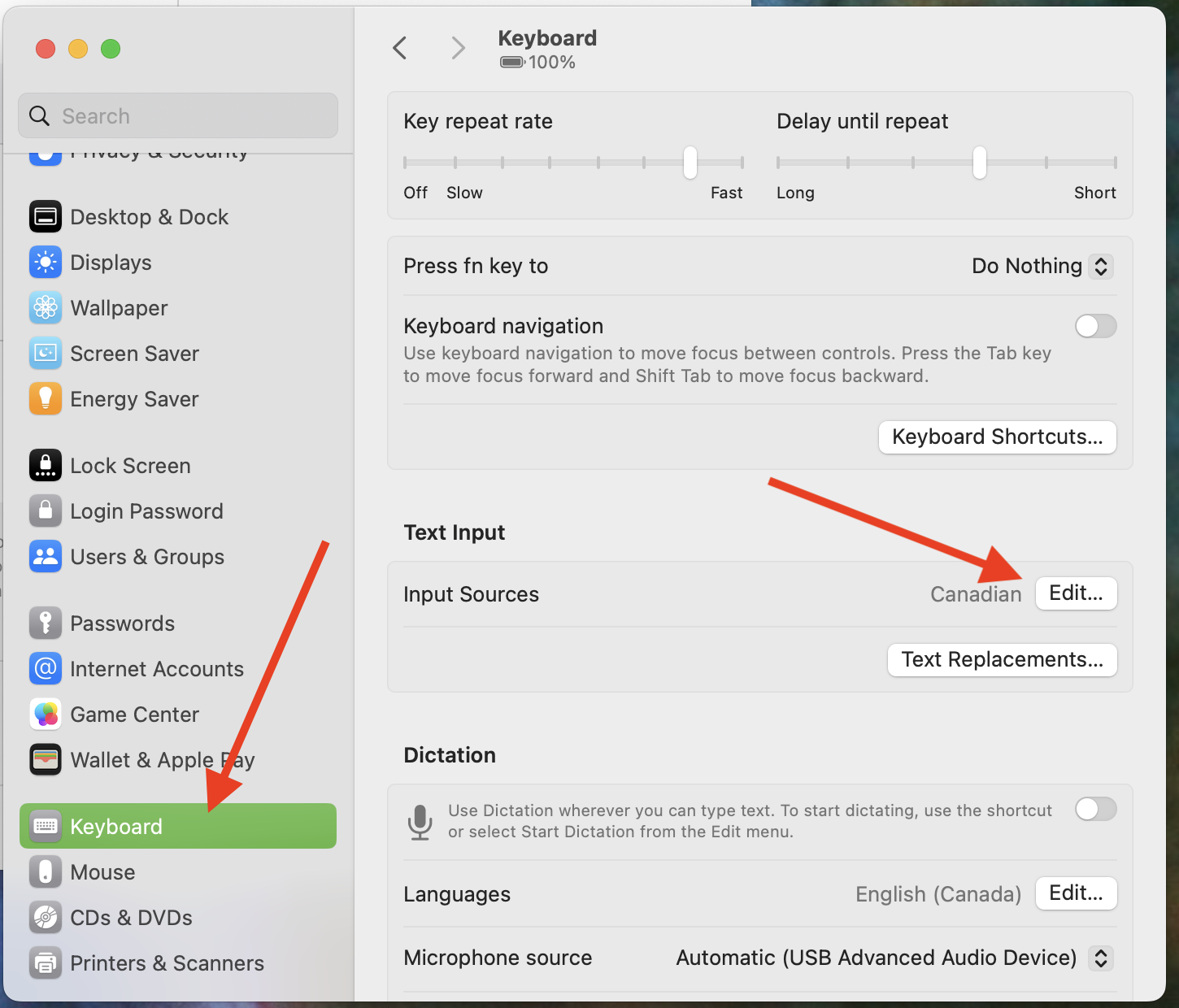
Task: Select the Wallpaper sidebar icon
Action: [x=46, y=307]
